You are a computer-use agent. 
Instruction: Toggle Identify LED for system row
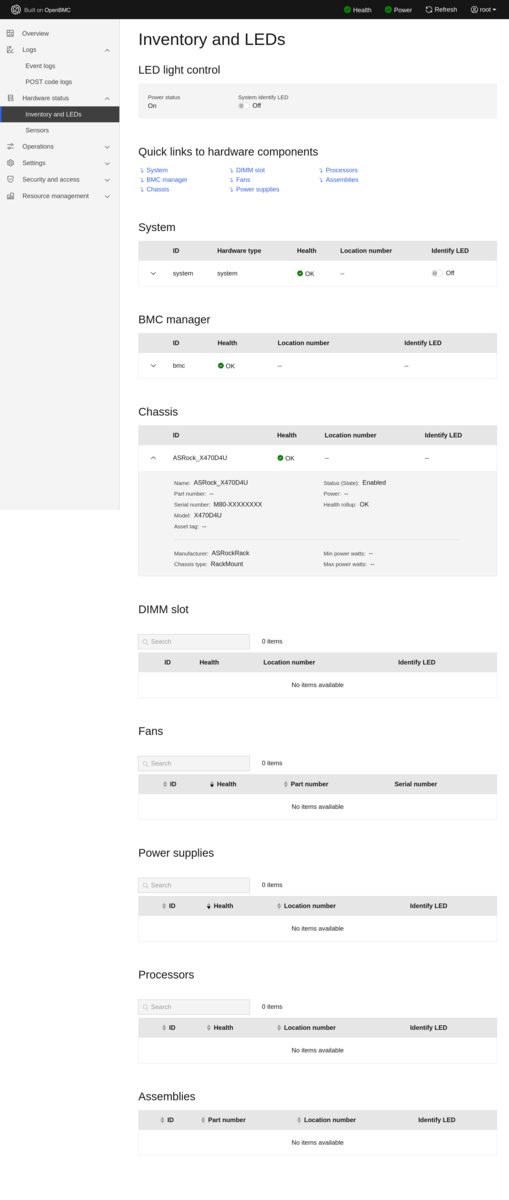[437, 273]
